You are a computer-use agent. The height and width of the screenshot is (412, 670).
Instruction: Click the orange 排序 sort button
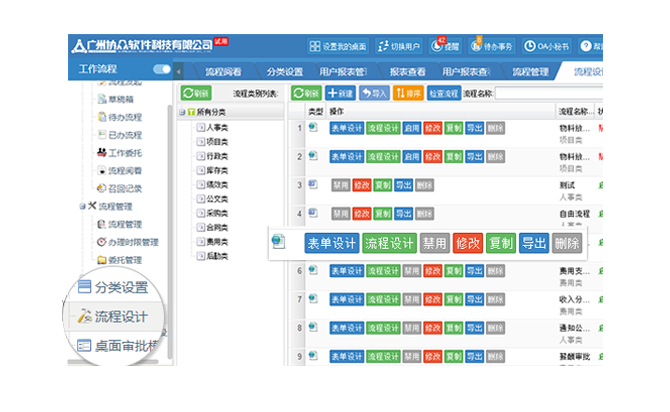click(407, 93)
